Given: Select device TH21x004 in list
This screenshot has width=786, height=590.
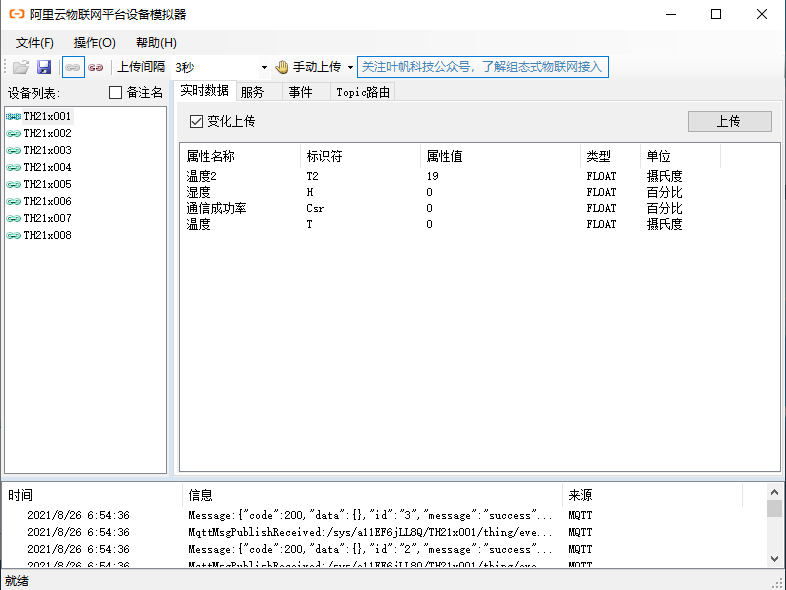Looking at the screenshot, I should (47, 167).
